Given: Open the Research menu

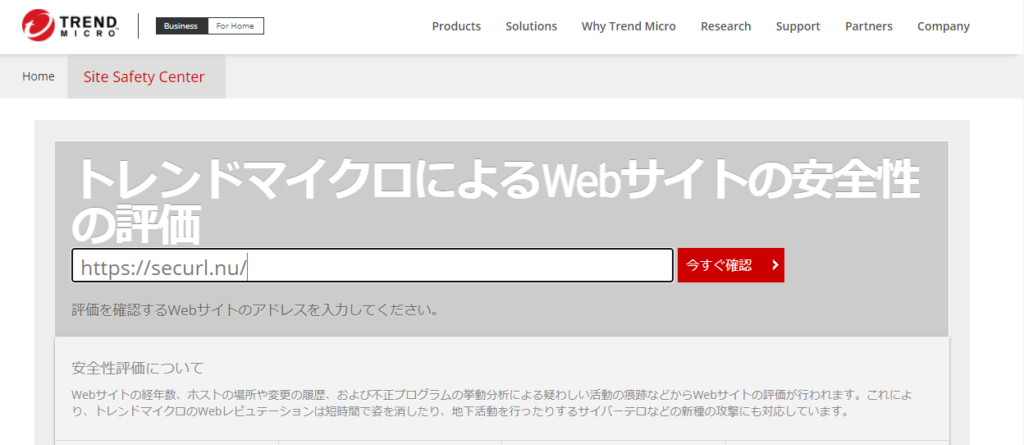Looking at the screenshot, I should 726,26.
